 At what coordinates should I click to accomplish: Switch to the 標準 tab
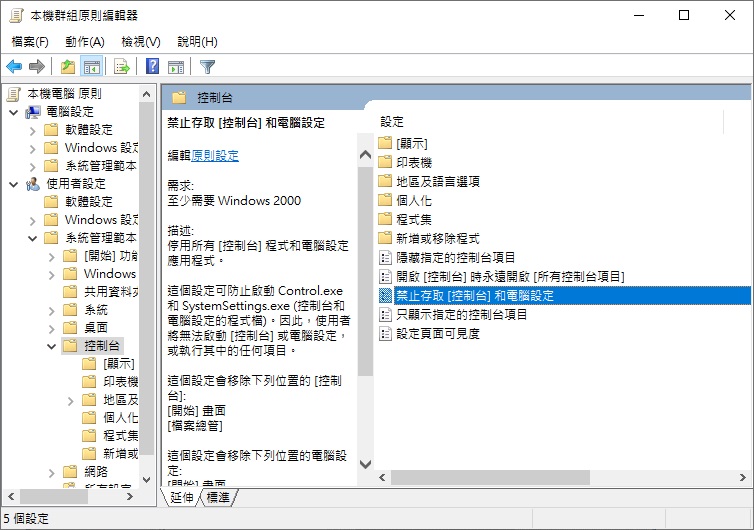coord(218,497)
